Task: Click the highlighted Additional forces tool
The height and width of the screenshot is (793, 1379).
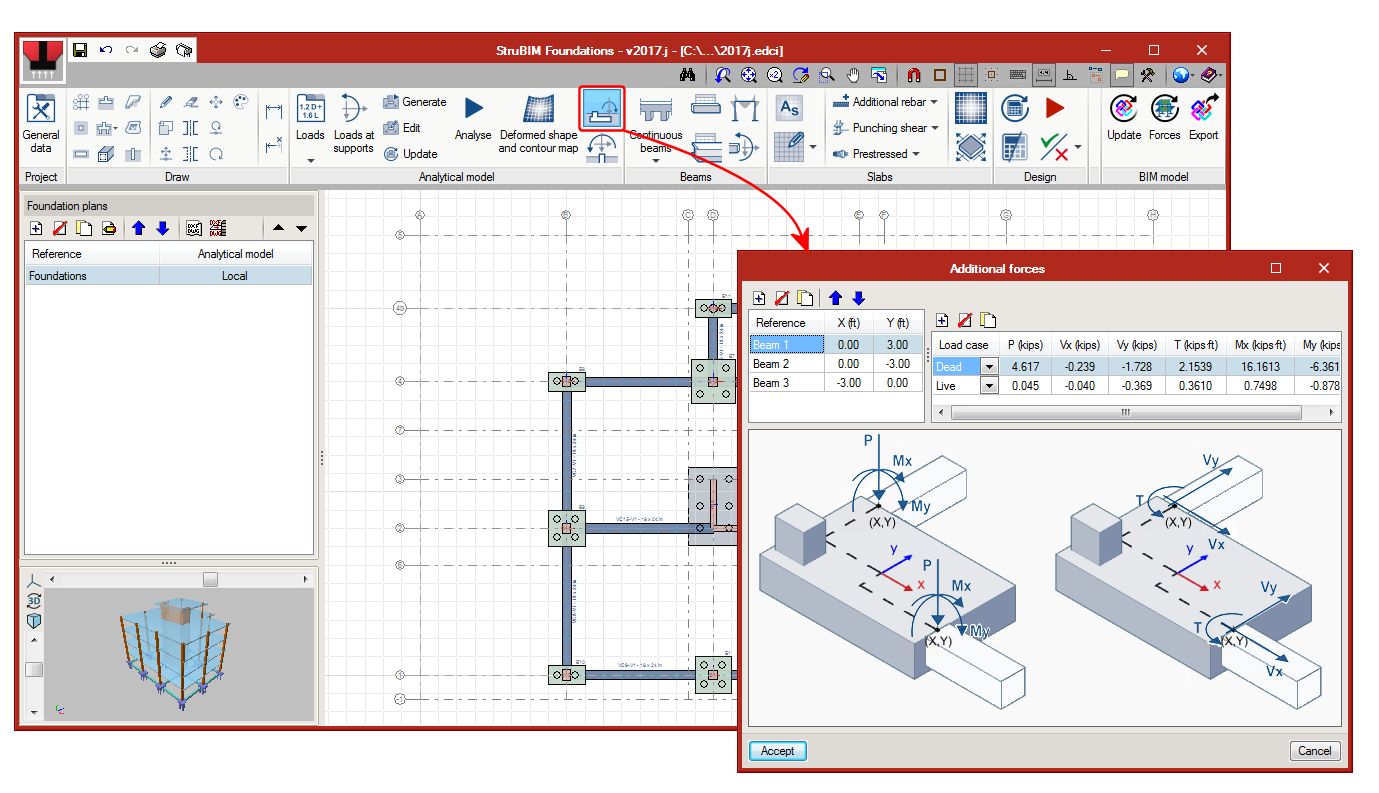Action: (x=601, y=107)
